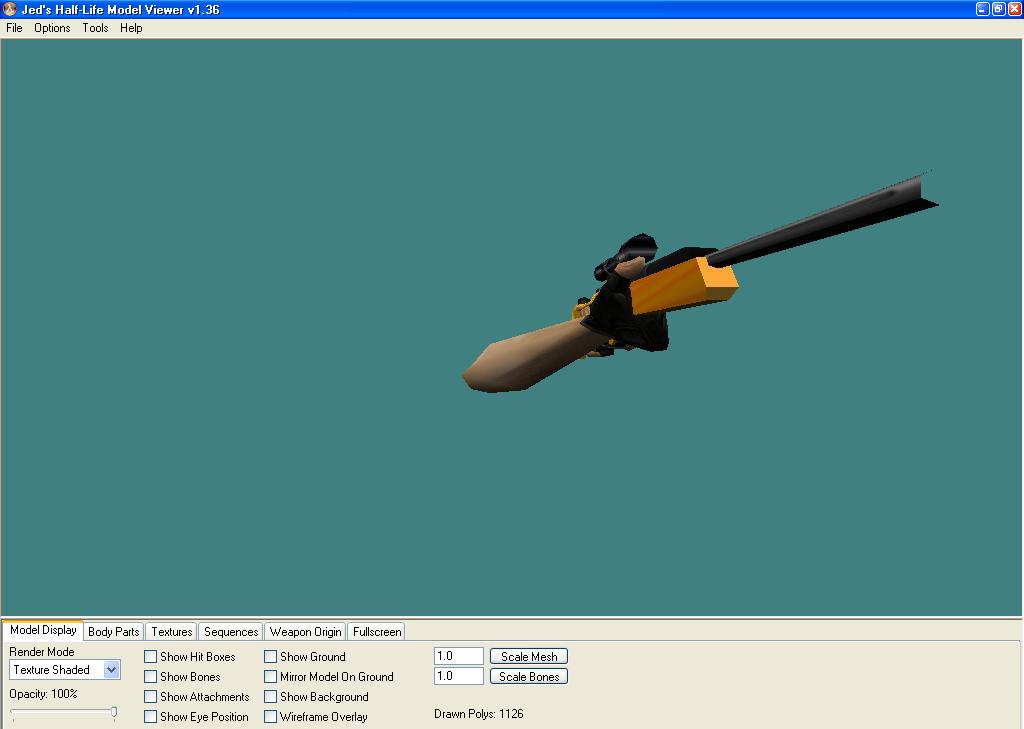Click the Opacity: 100% label
The height and width of the screenshot is (729, 1024).
tap(43, 694)
